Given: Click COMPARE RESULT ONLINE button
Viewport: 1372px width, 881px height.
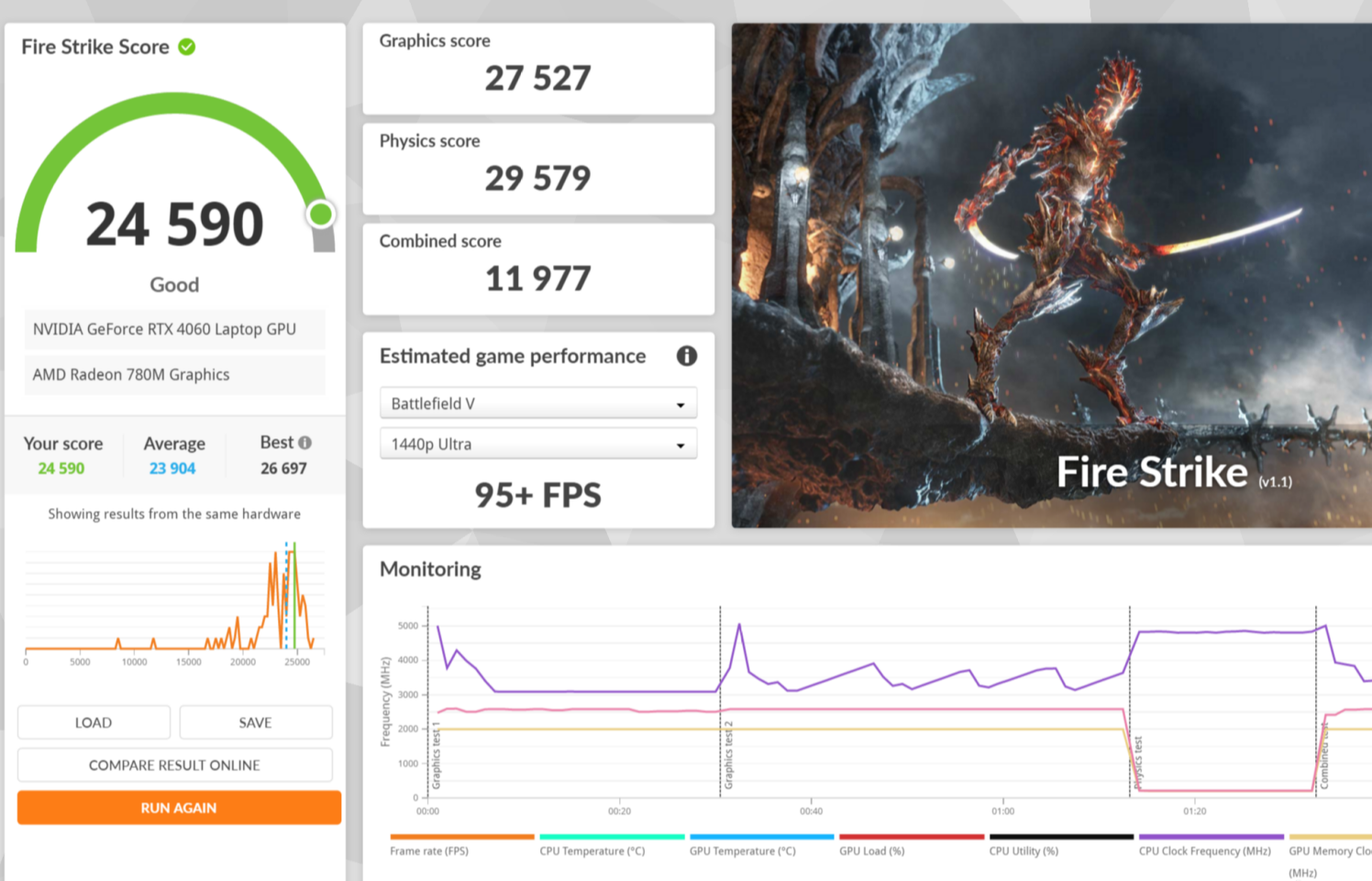Looking at the screenshot, I should click(x=174, y=765).
